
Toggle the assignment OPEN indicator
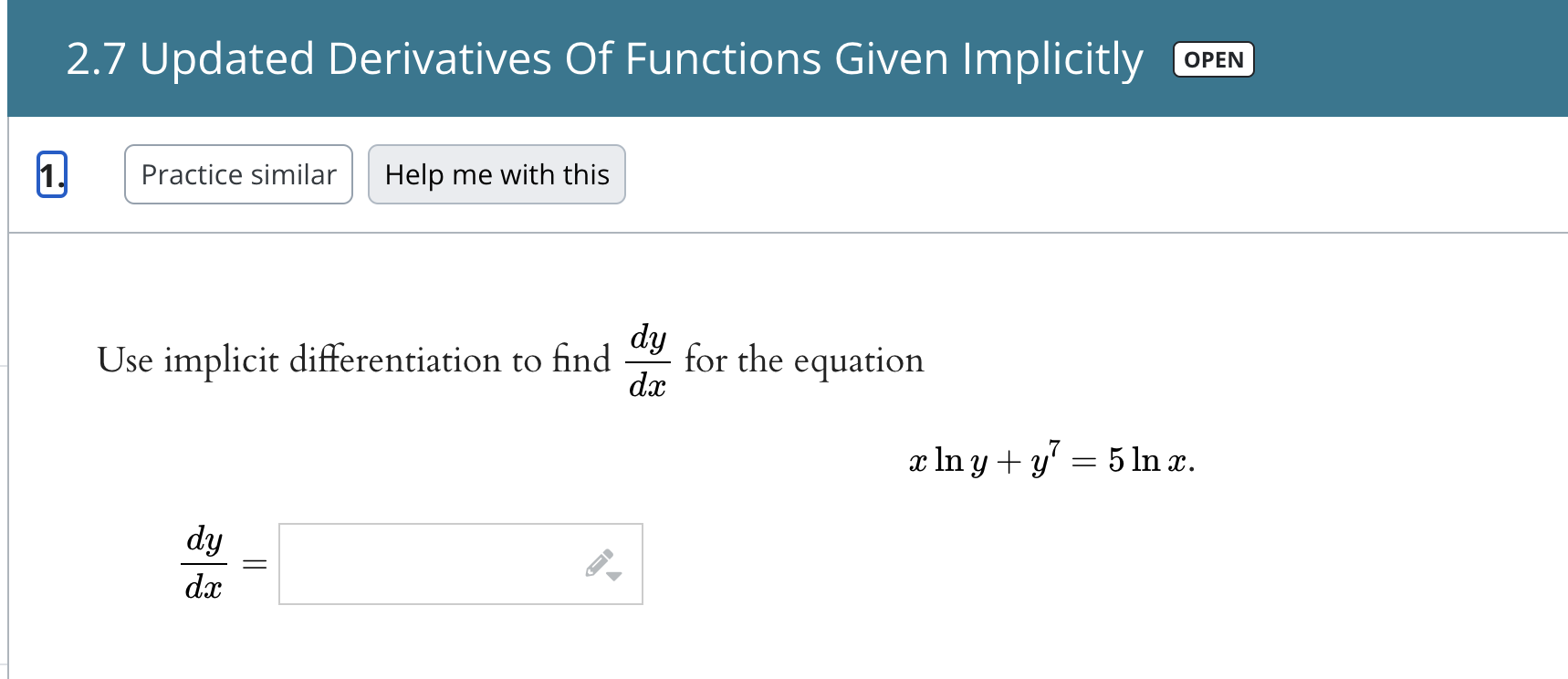(x=1213, y=58)
